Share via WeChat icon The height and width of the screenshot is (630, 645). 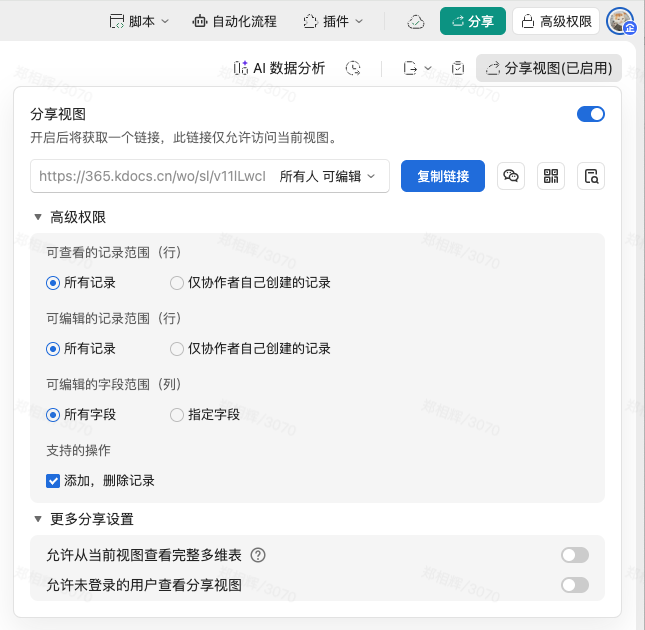point(510,176)
